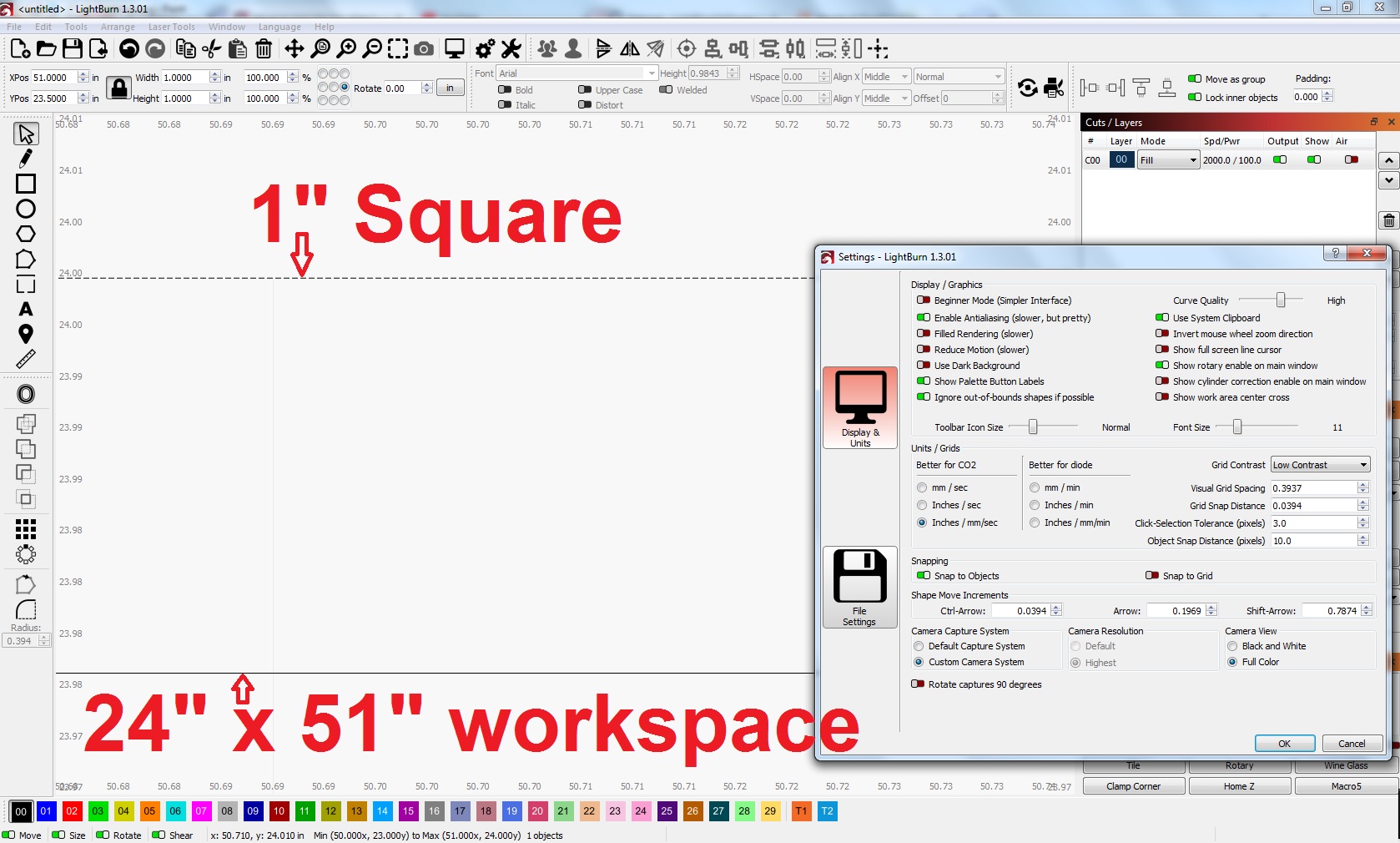Open Align Y Middle dropdown
Image resolution: width=1400 pixels, height=843 pixels.
click(x=886, y=98)
